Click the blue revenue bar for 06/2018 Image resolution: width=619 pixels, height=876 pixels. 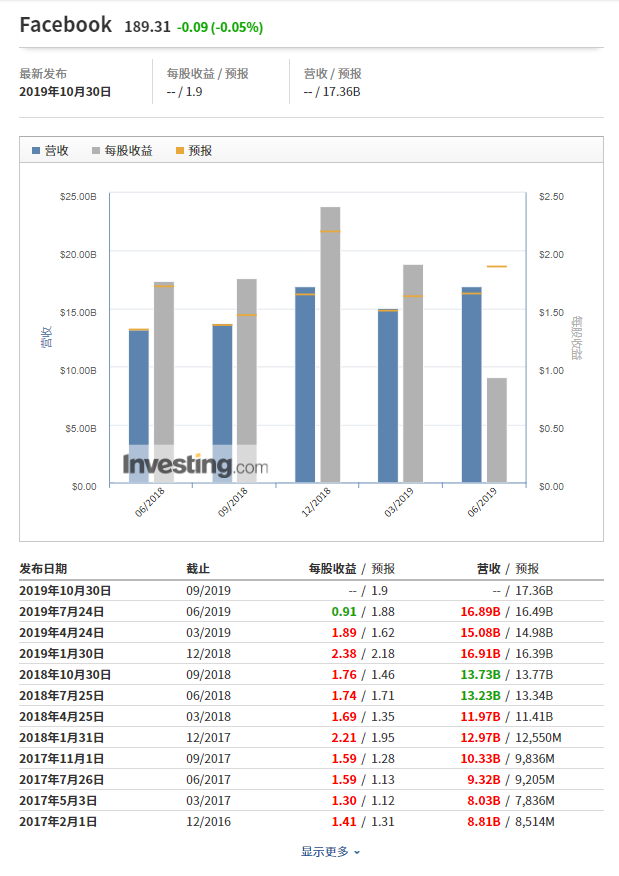point(139,406)
